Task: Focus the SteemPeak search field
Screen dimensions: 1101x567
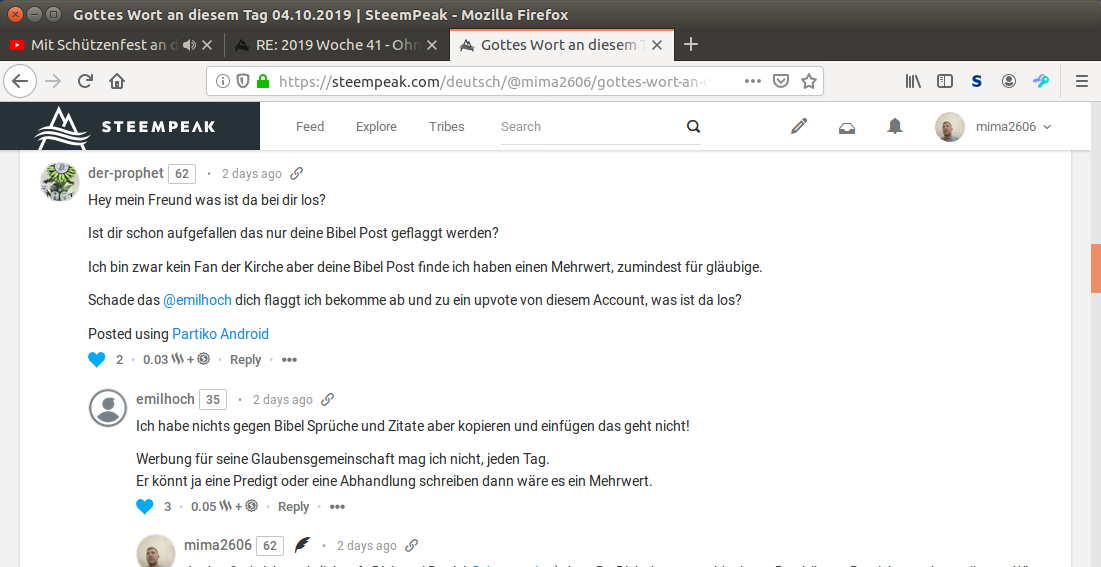Action: click(x=590, y=127)
